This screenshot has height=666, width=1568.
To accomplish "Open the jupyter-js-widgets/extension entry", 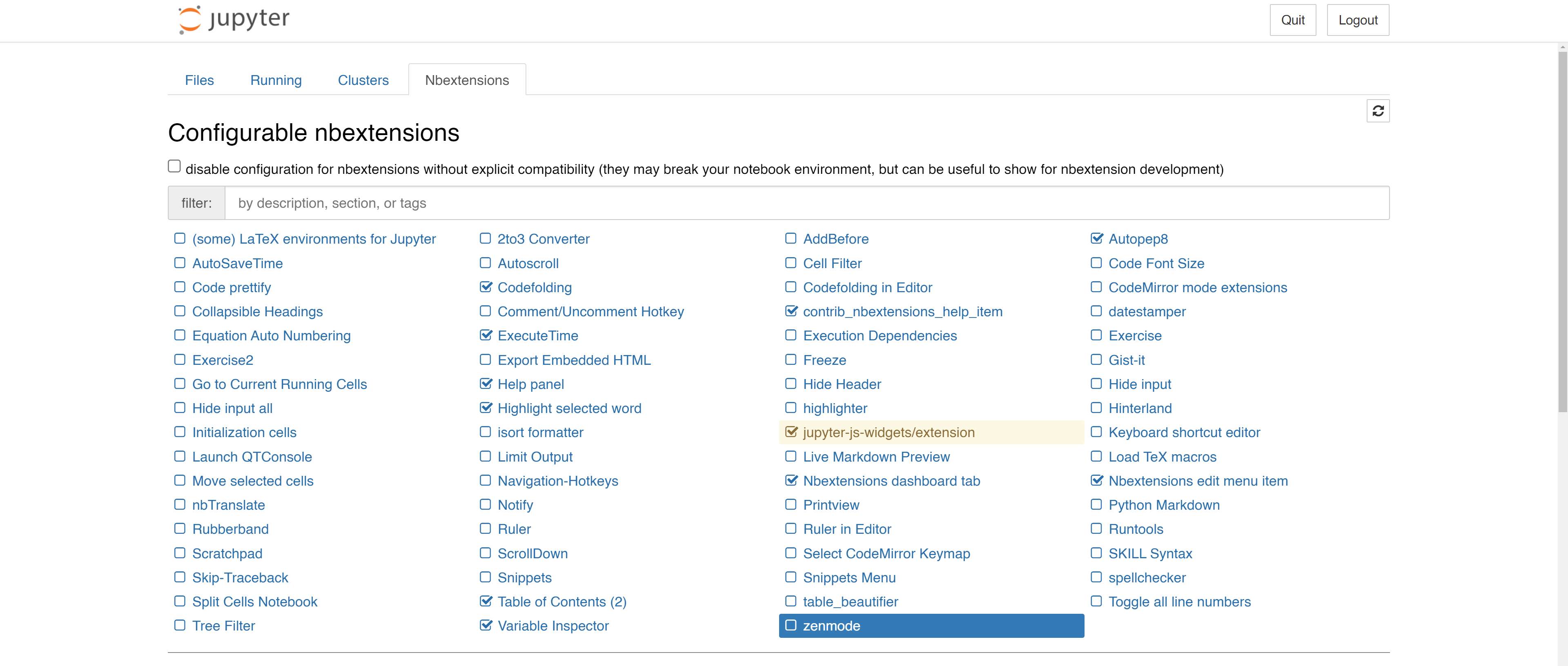I will click(888, 433).
